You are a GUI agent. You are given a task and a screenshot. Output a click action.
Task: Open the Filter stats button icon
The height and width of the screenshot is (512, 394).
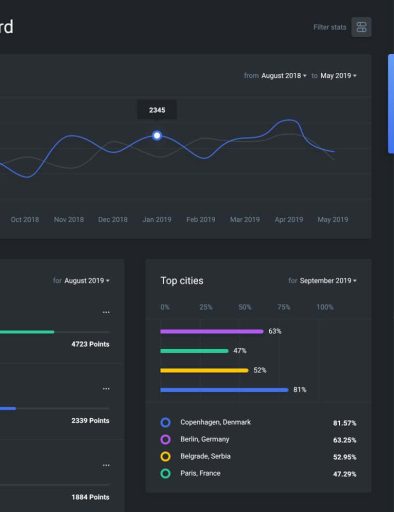pyautogui.click(x=361, y=27)
